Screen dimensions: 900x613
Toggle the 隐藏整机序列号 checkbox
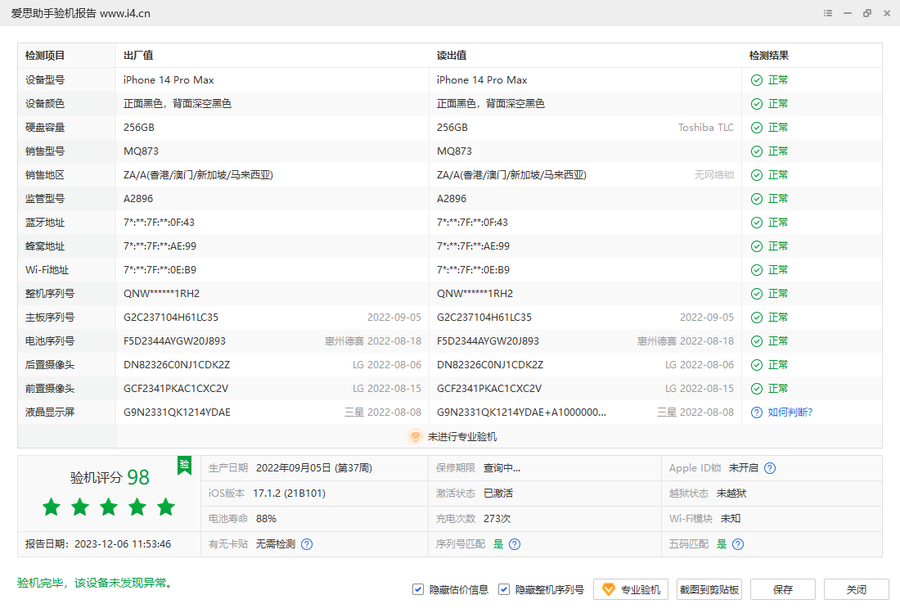(504, 589)
